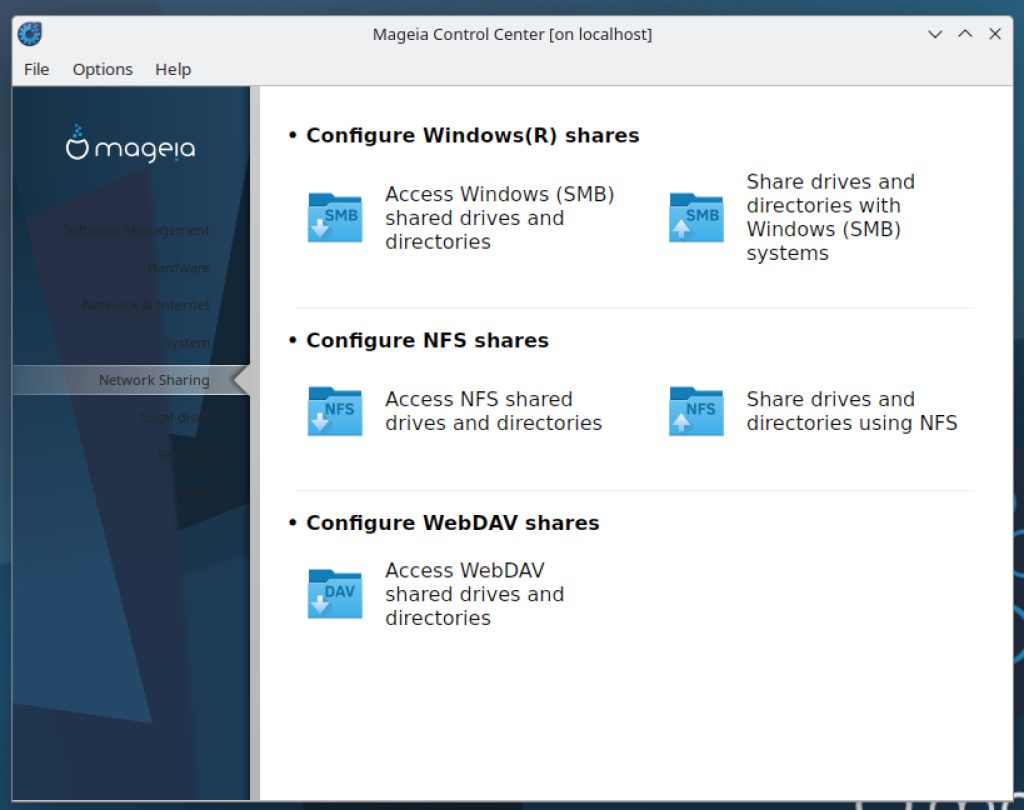
Task: Maximize the Mageia Control Center window
Action: (965, 34)
